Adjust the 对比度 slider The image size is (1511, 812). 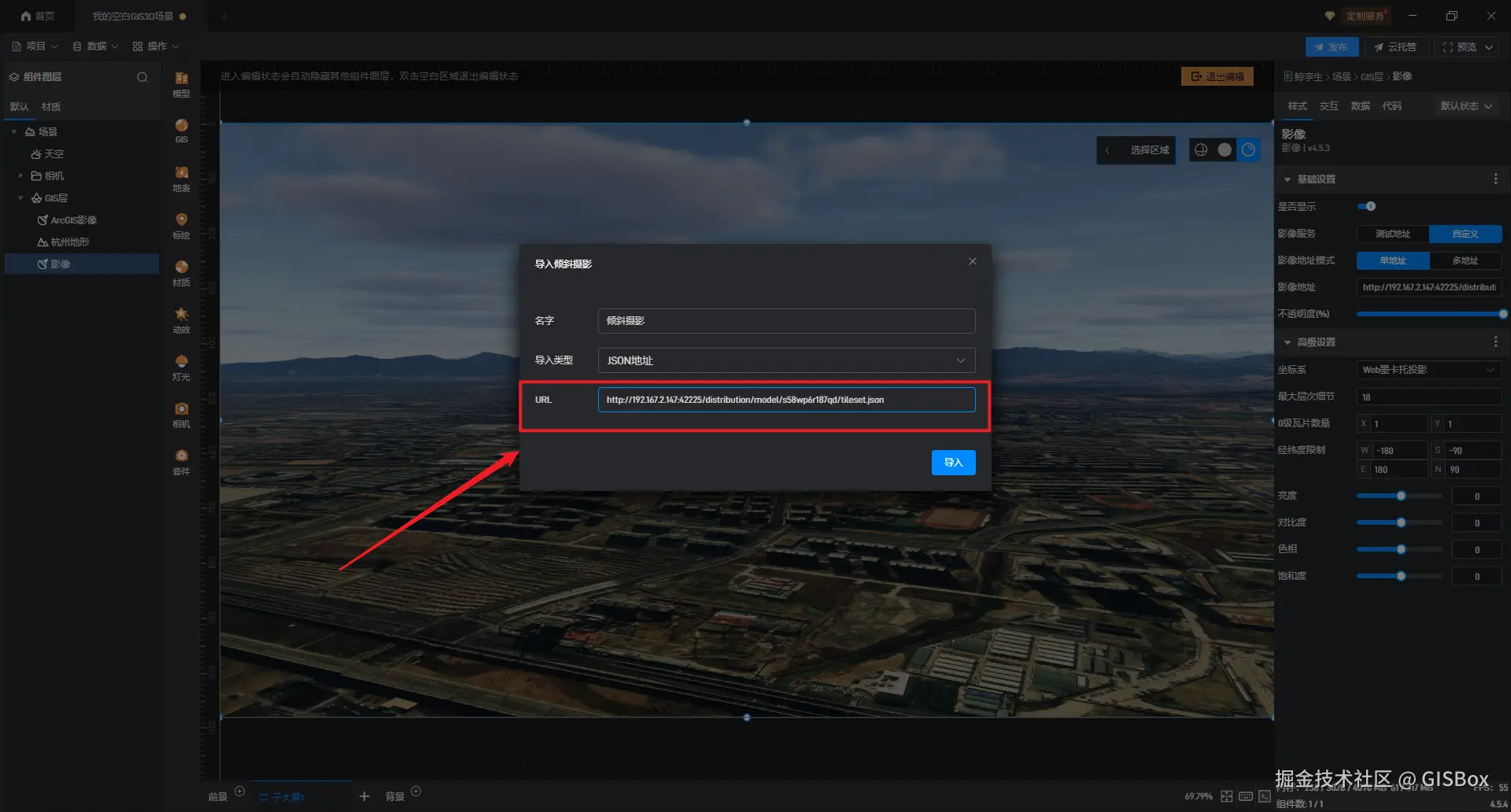click(1399, 522)
